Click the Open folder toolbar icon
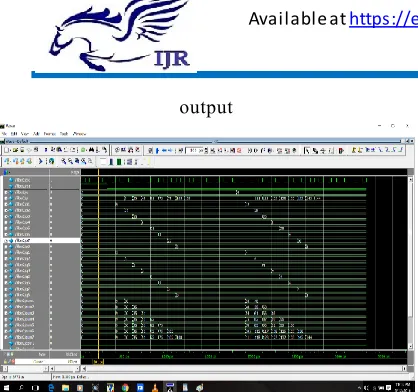 pyautogui.click(x=15, y=150)
